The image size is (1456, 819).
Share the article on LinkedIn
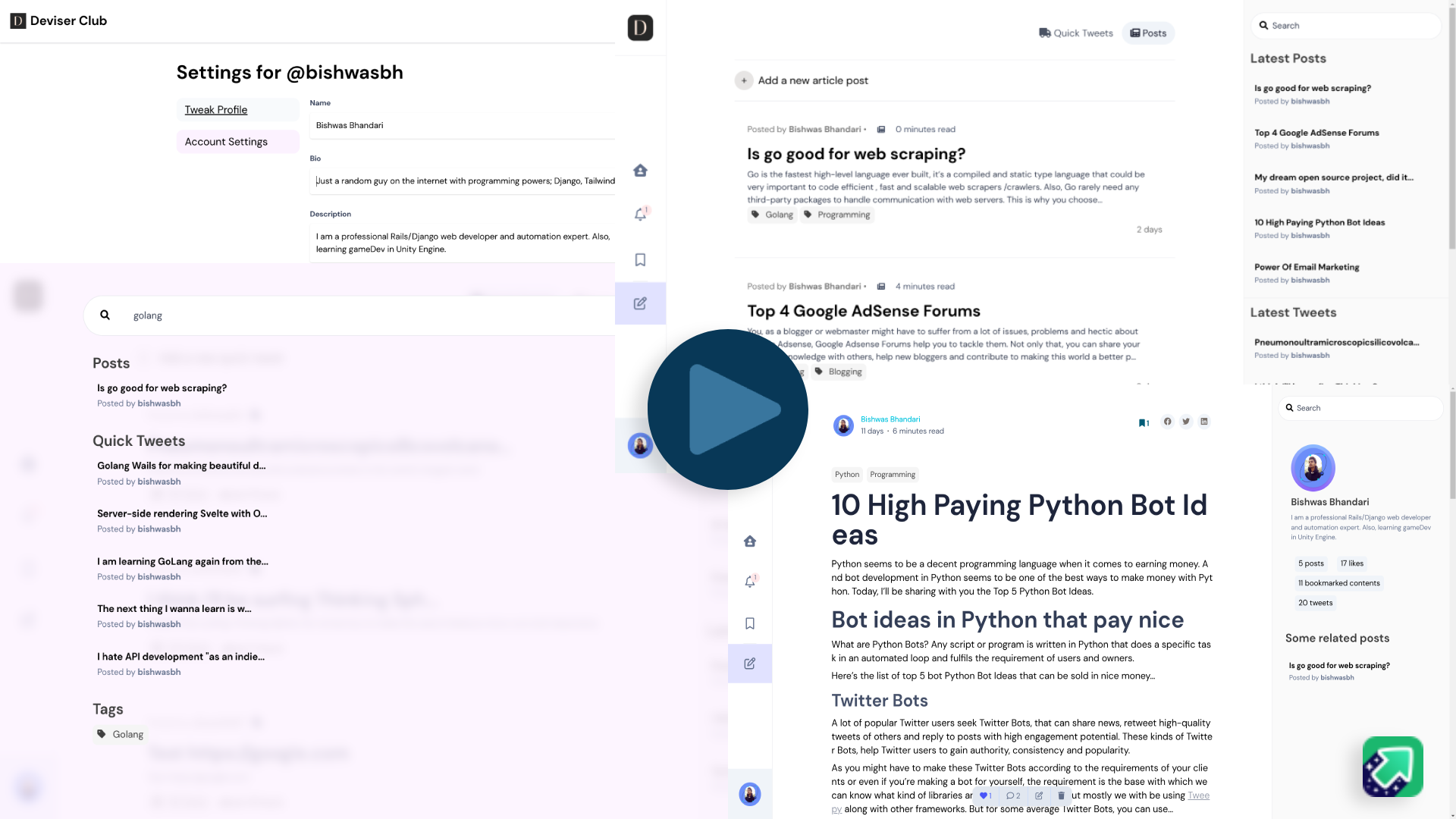(1204, 422)
